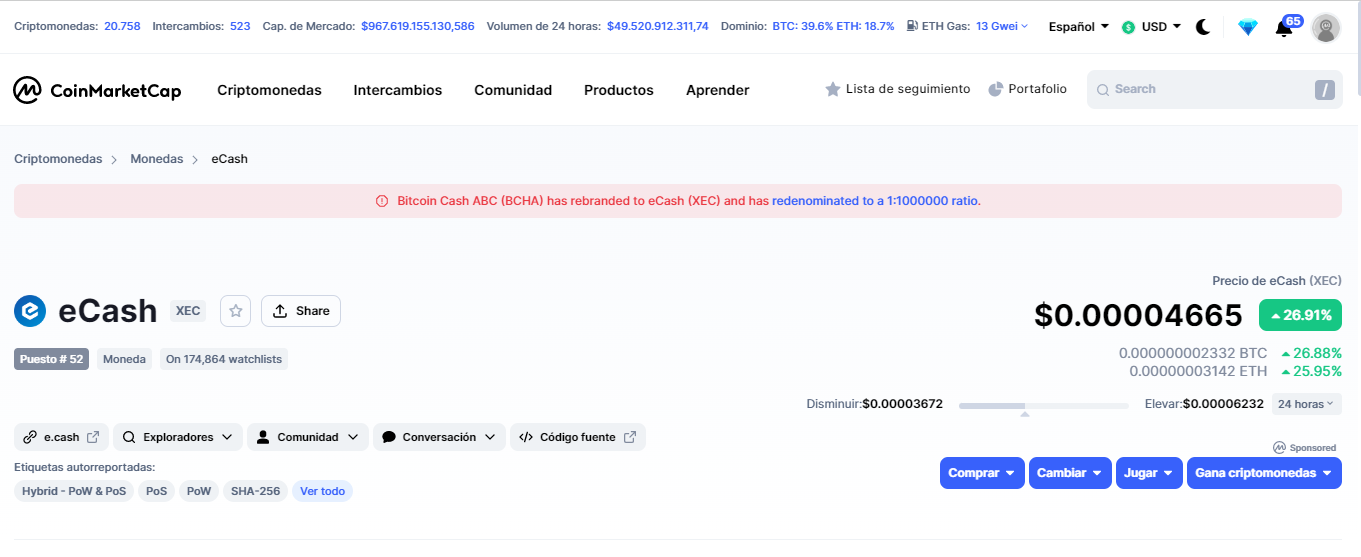Viewport: 1361px width, 557px height.
Task: Open USD currency dropdown
Action: tap(1152, 27)
